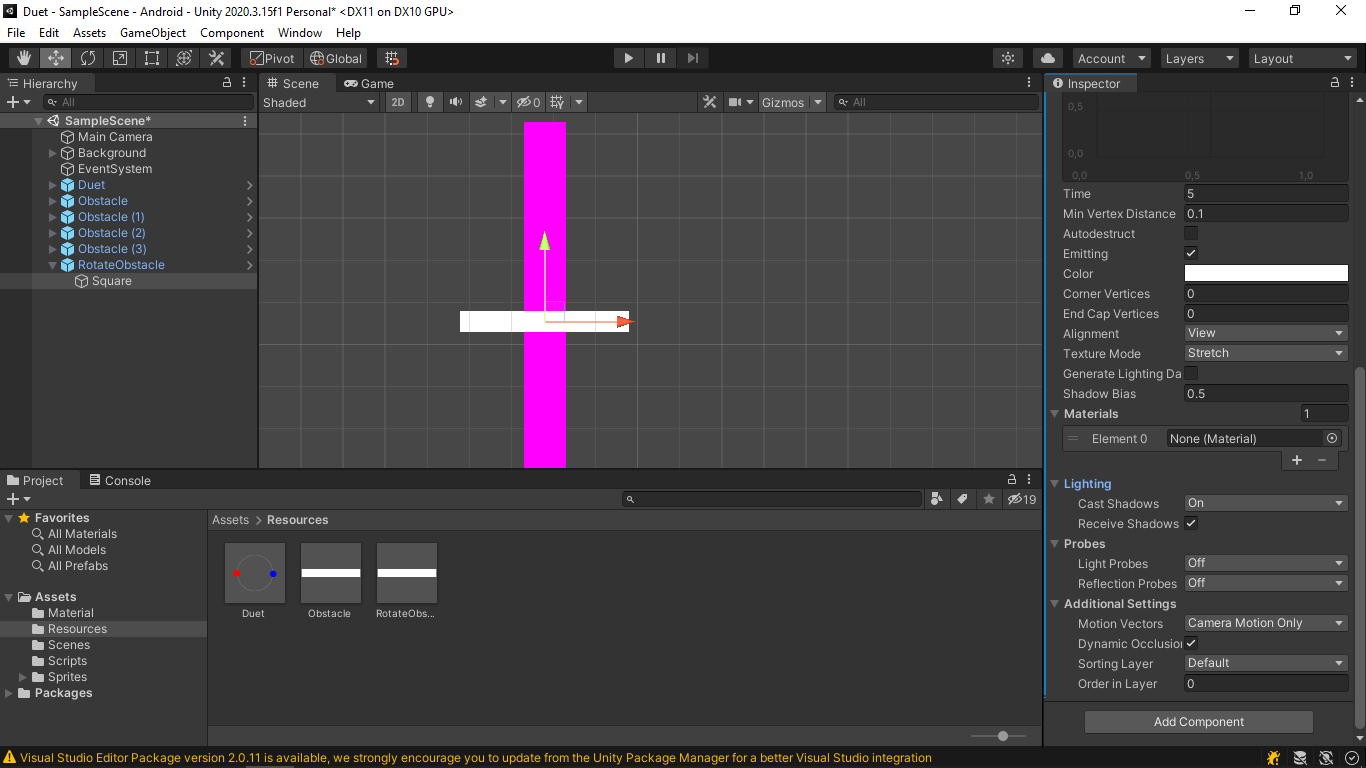Open the Alignment View dropdown
Viewport: 1366px width, 768px height.
(x=1266, y=333)
